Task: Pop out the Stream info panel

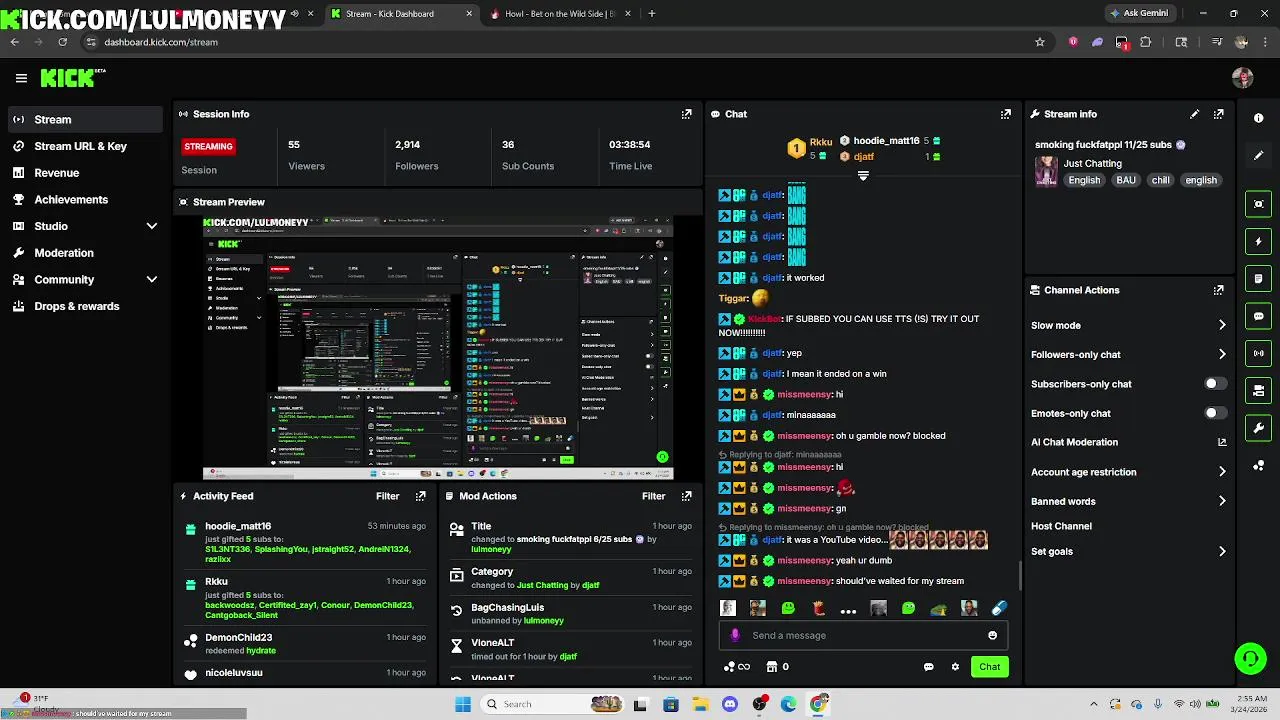Action: 1218,114
